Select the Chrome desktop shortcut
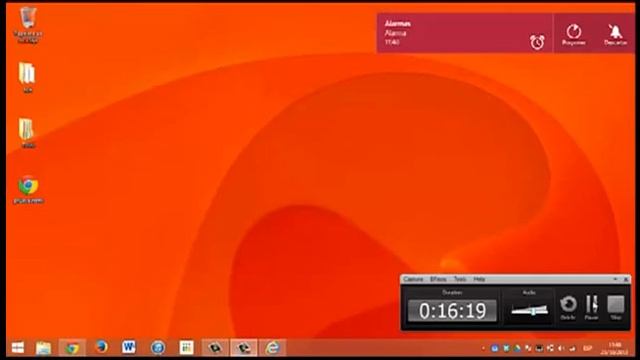 28,189
